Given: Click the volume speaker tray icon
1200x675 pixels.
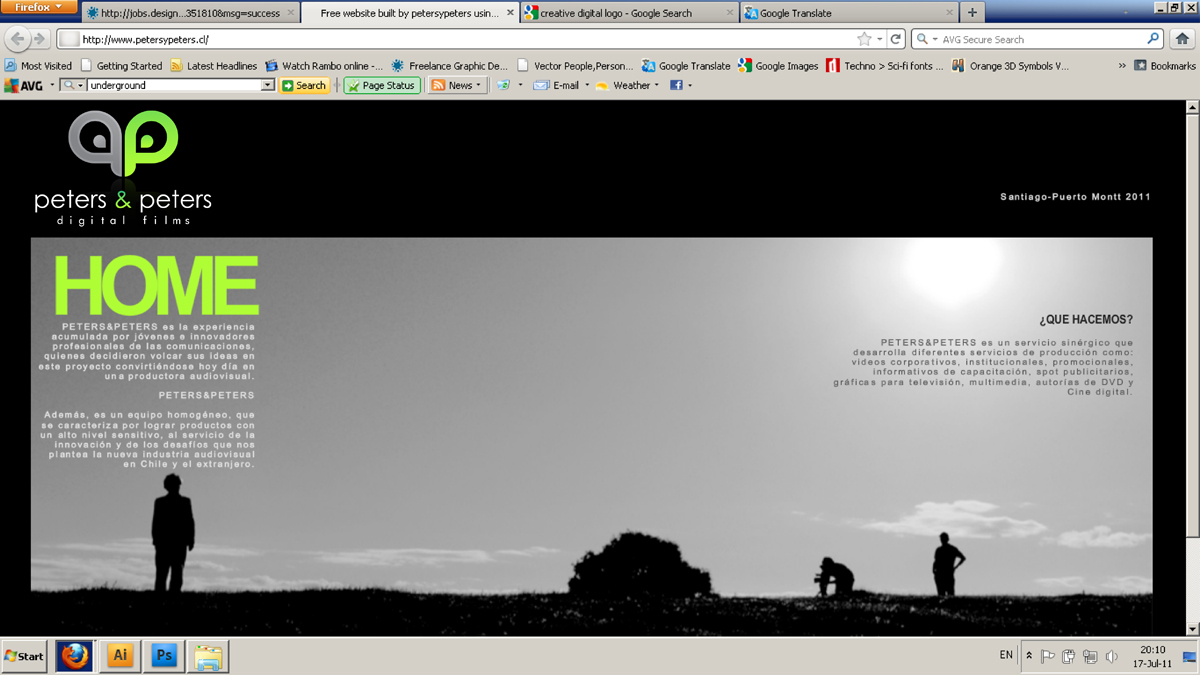Looking at the screenshot, I should [x=1111, y=657].
